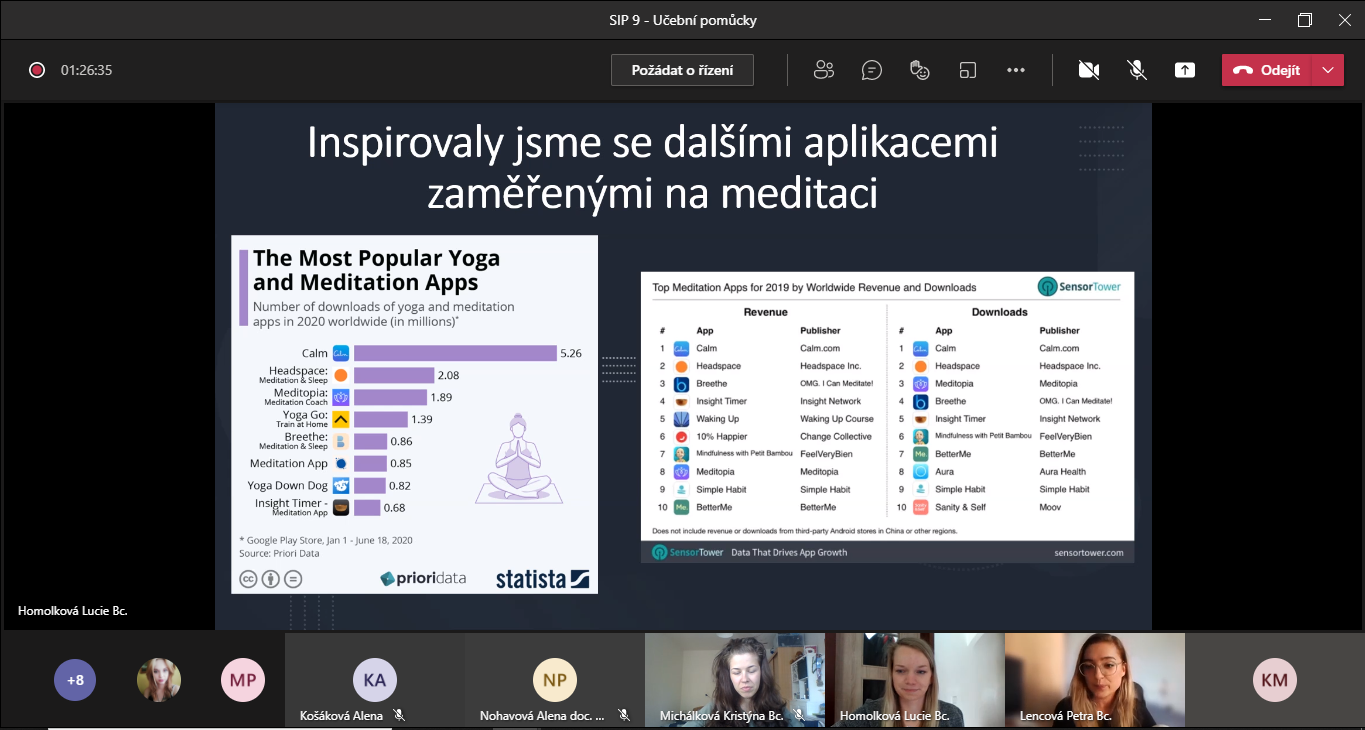Screen dimensions: 1365x730
Task: Select Michálková Kristýna's video tile
Action: [x=735, y=679]
